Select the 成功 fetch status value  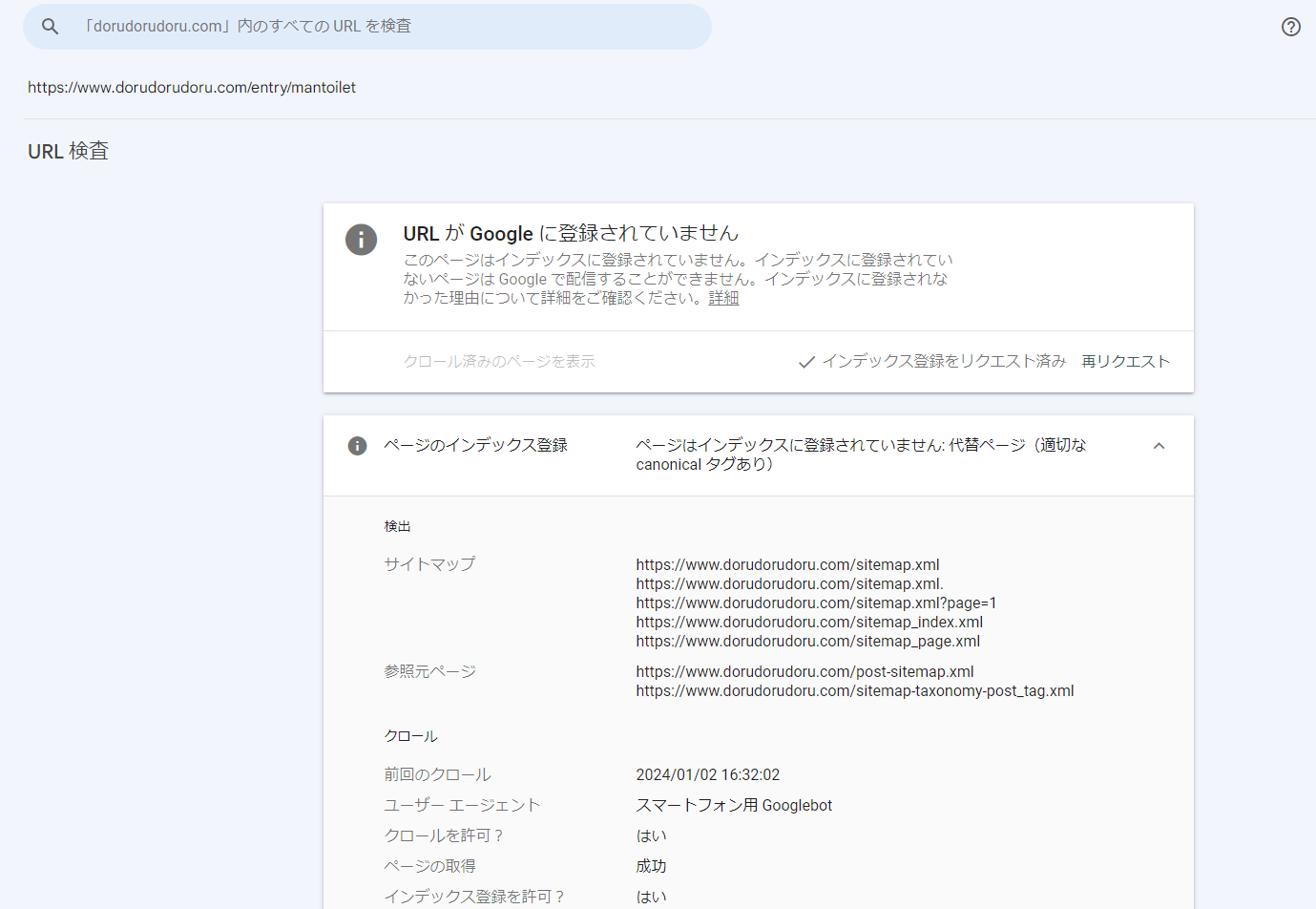pos(651,866)
